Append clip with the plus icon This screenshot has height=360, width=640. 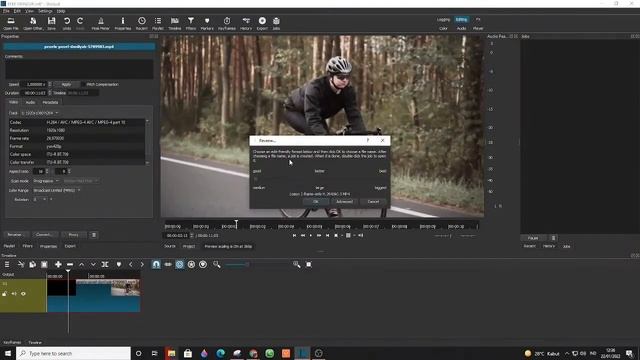pyautogui.click(x=58, y=264)
